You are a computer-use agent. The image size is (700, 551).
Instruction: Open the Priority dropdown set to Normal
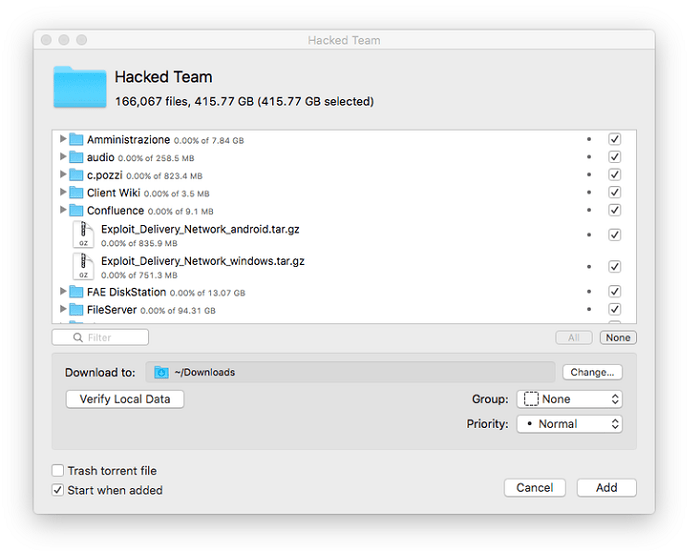pos(569,424)
